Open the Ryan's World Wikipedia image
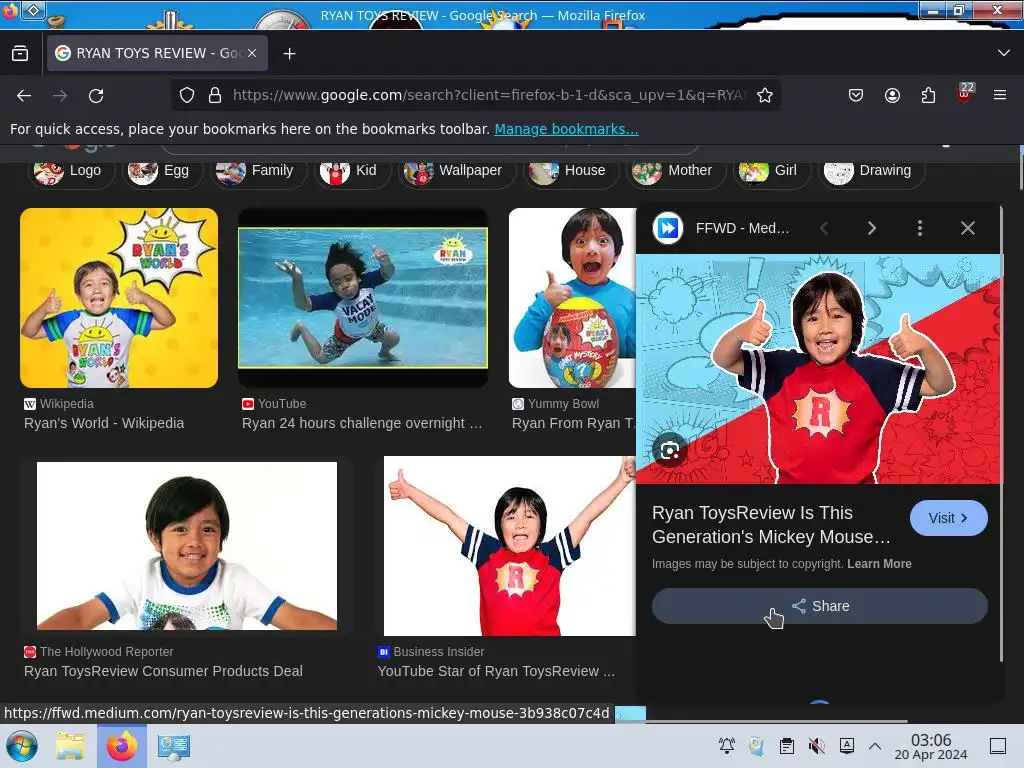The image size is (1024, 768). click(x=119, y=298)
